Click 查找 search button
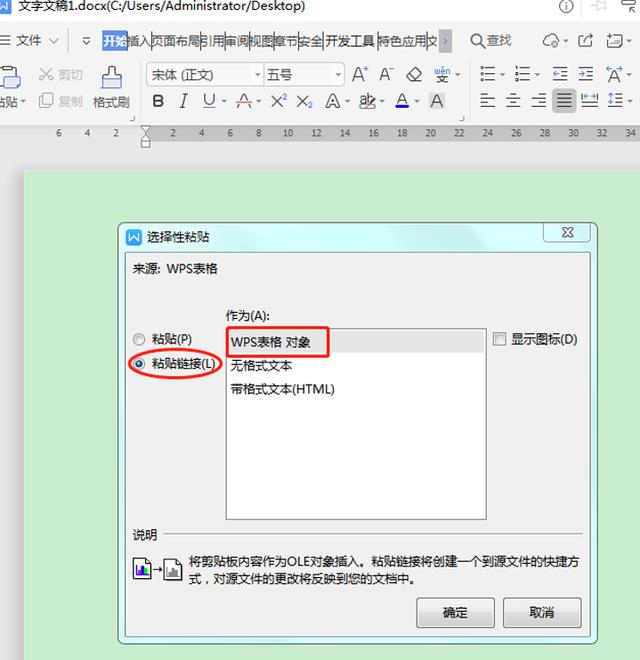640x660 pixels. pyautogui.click(x=491, y=41)
